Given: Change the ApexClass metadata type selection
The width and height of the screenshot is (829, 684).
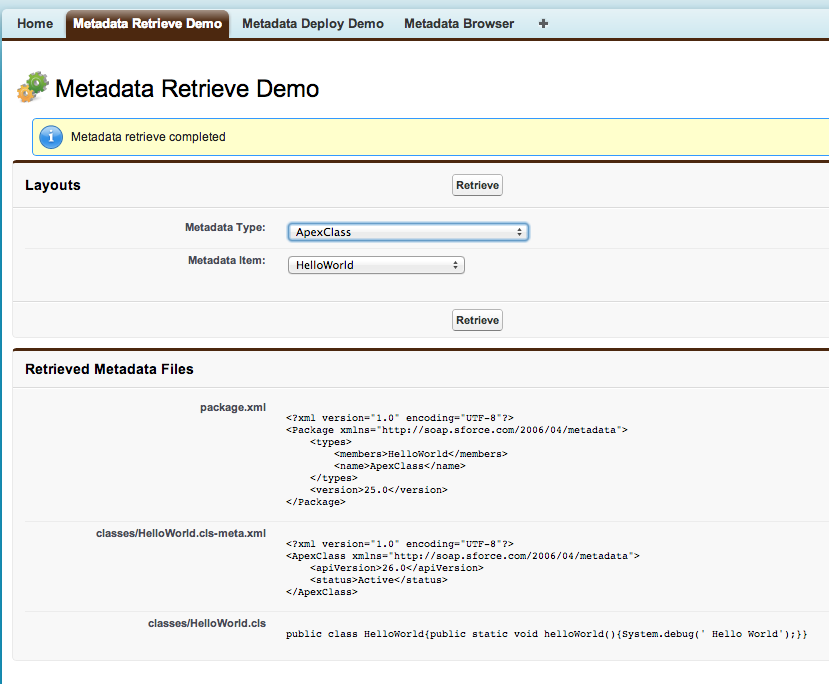Looking at the screenshot, I should pos(408,231).
